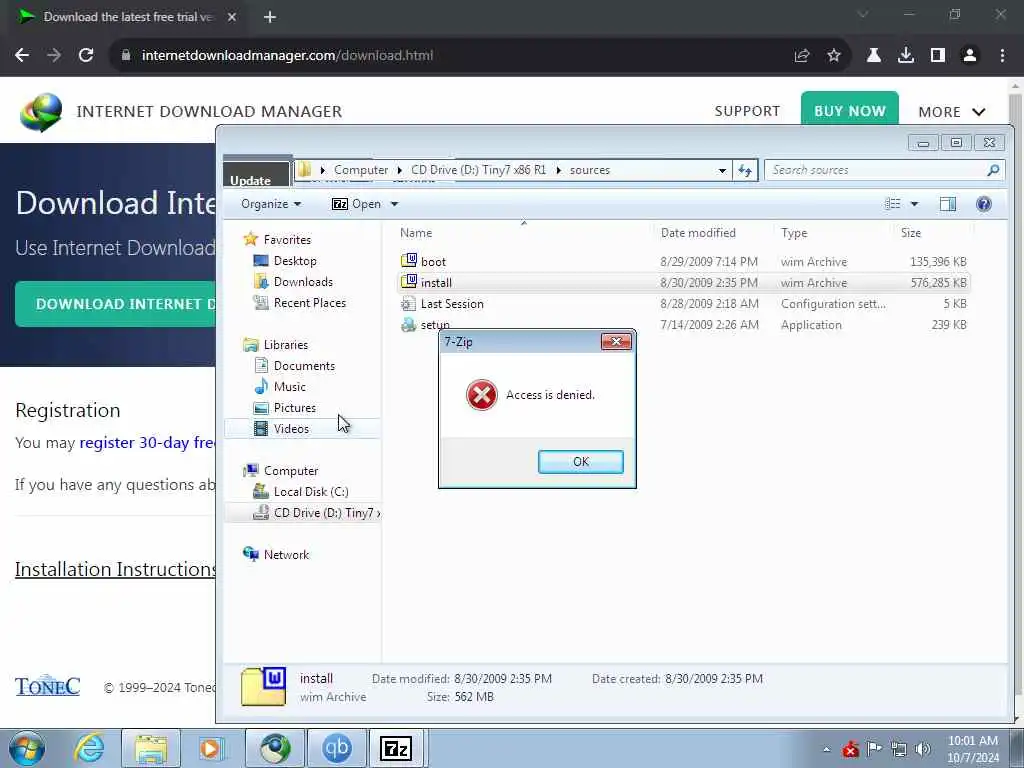Select the install wim archive file

[684, 283]
